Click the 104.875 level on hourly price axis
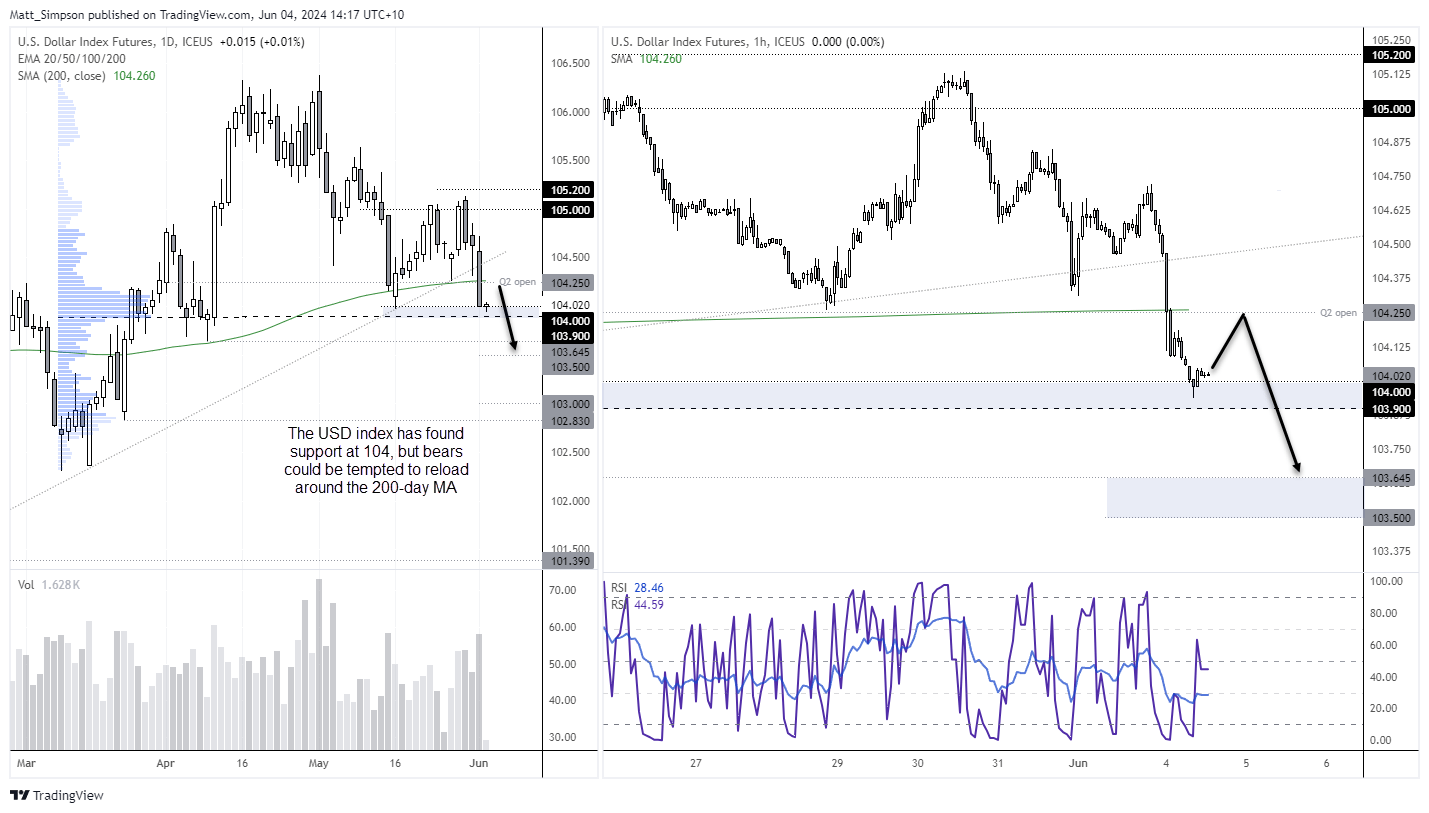Viewport: 1429px width, 813px height. coord(1391,142)
